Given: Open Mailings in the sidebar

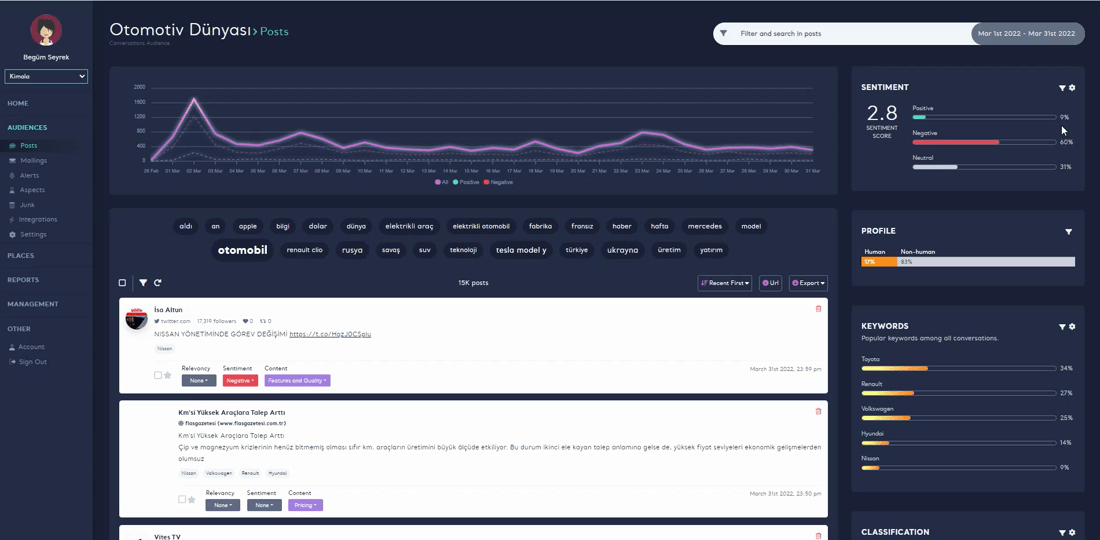Looking at the screenshot, I should (x=33, y=160).
